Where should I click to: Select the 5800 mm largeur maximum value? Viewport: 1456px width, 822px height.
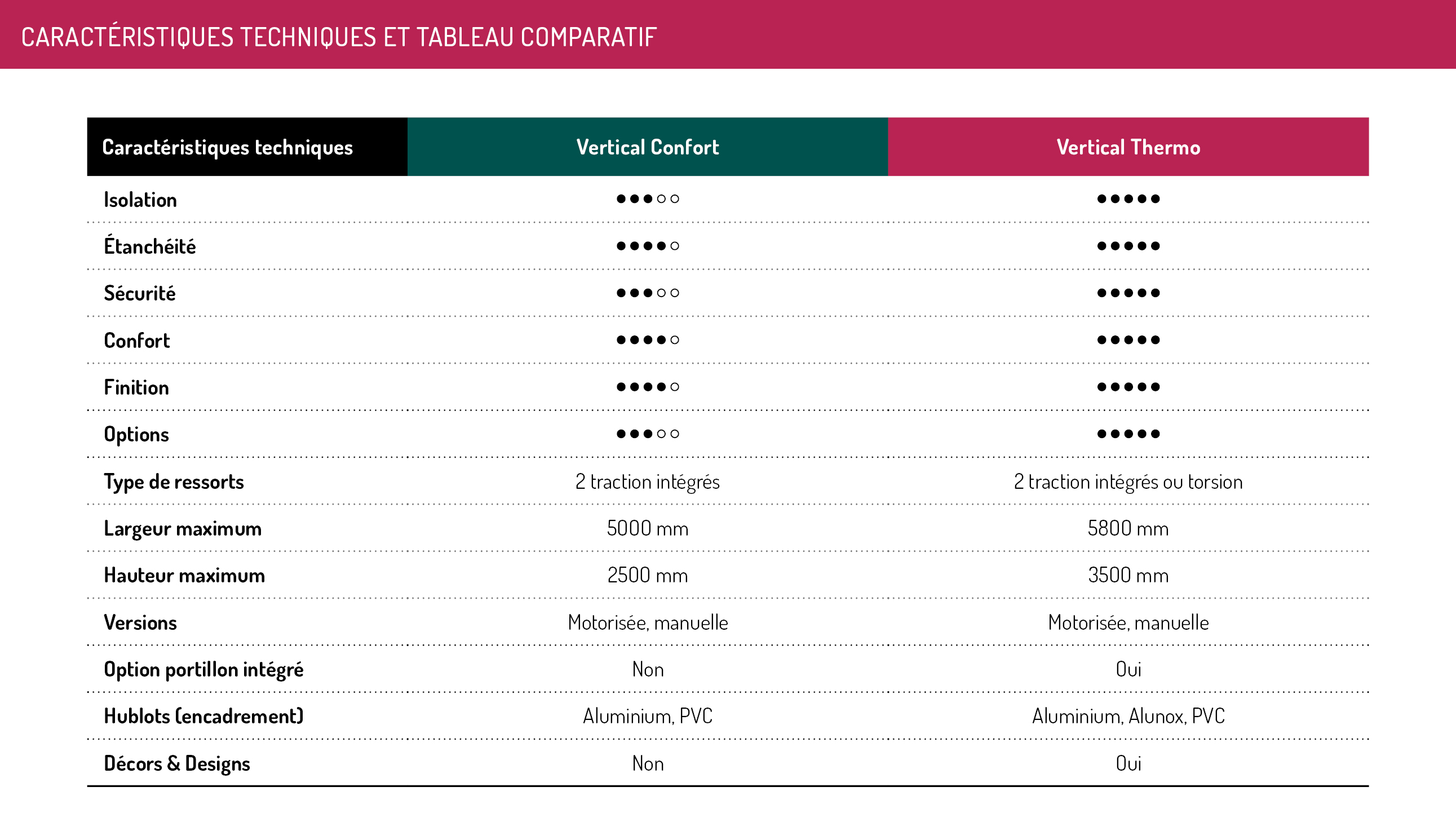(x=1128, y=529)
